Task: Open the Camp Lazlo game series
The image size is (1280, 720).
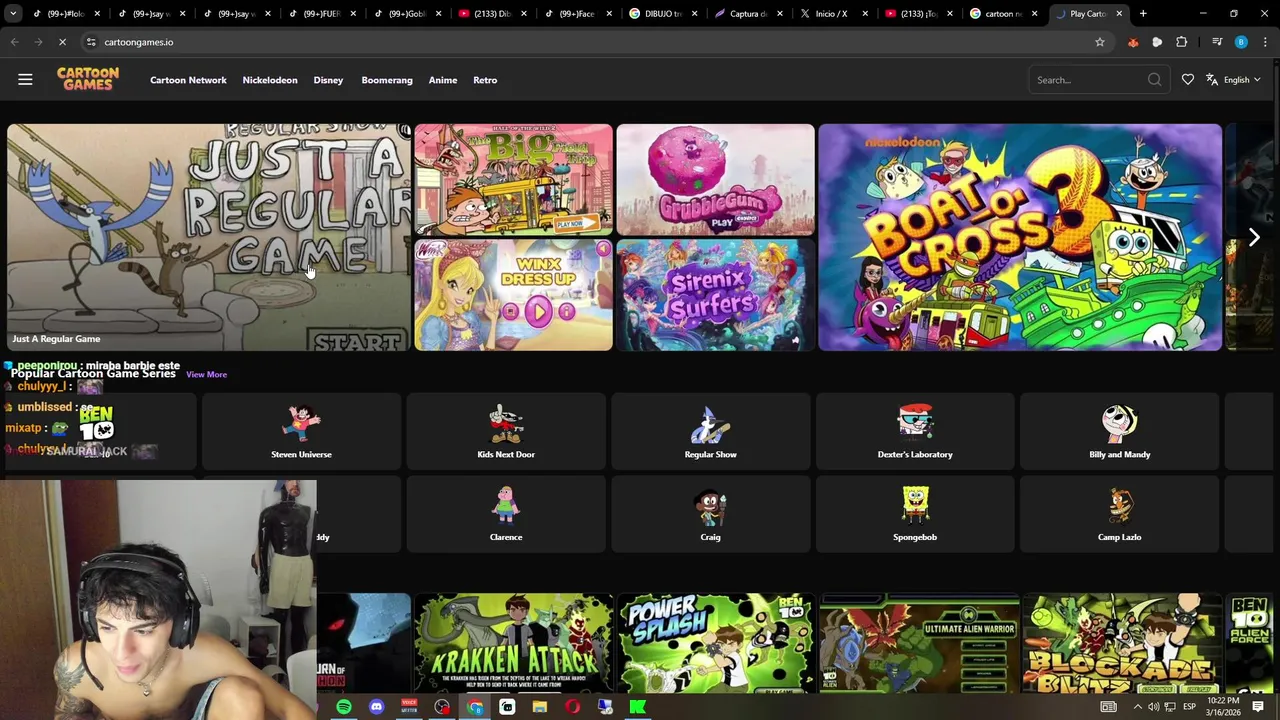Action: [x=1119, y=514]
